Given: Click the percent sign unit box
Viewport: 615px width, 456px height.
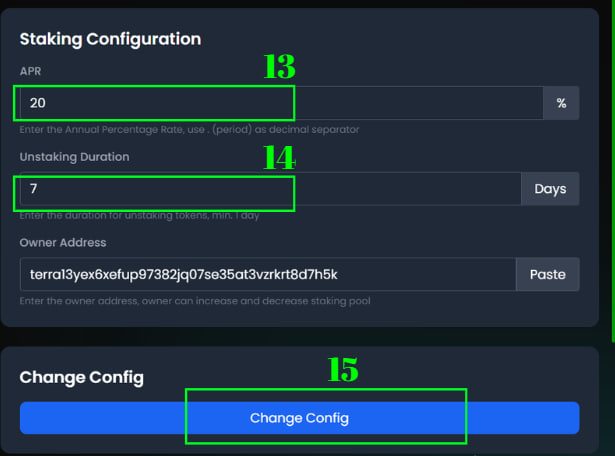Looking at the screenshot, I should click(x=561, y=103).
